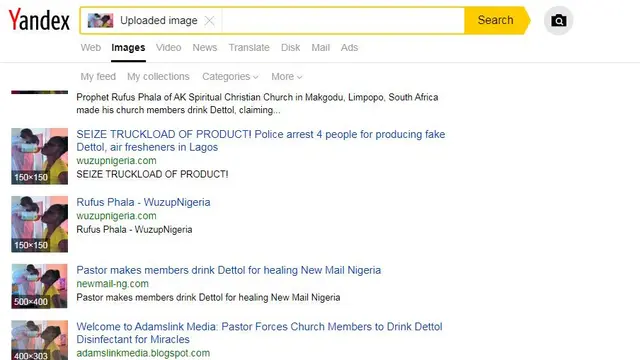Visit newmail-ng.com link

tap(112, 284)
